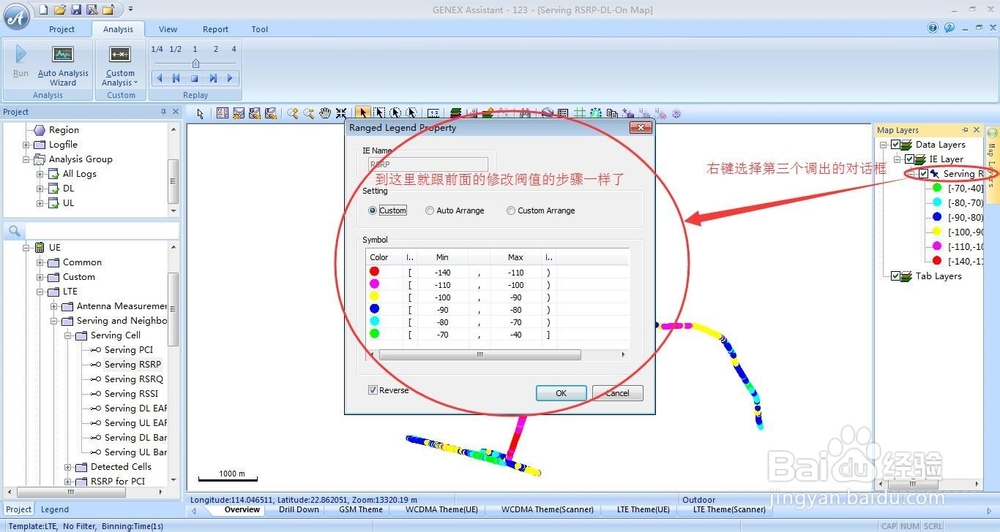Collapse the LTE folder in the tree
Screen dimensions: 1000x532
pyautogui.click(x=40, y=292)
